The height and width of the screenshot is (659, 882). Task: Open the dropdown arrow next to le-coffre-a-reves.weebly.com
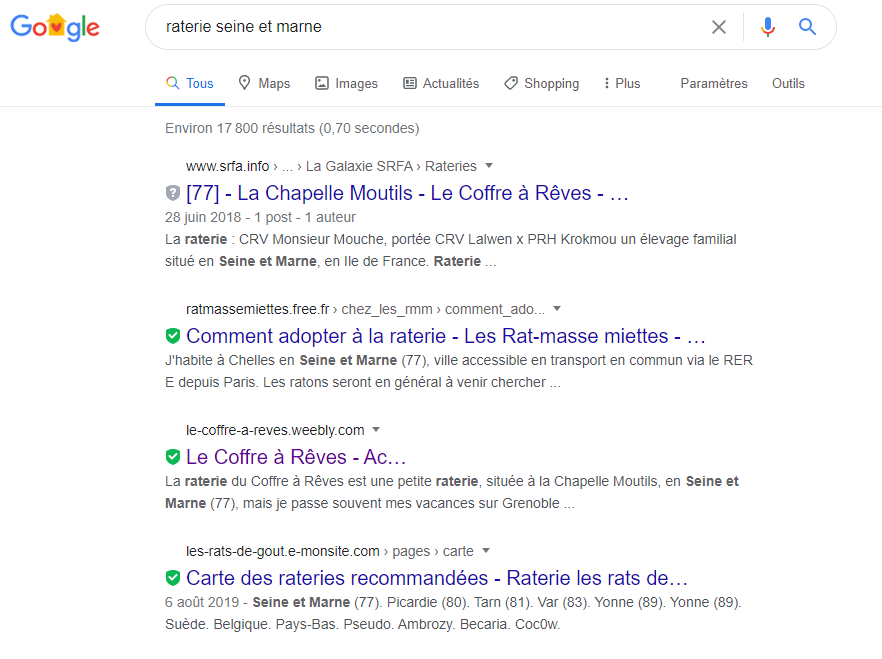(376, 429)
